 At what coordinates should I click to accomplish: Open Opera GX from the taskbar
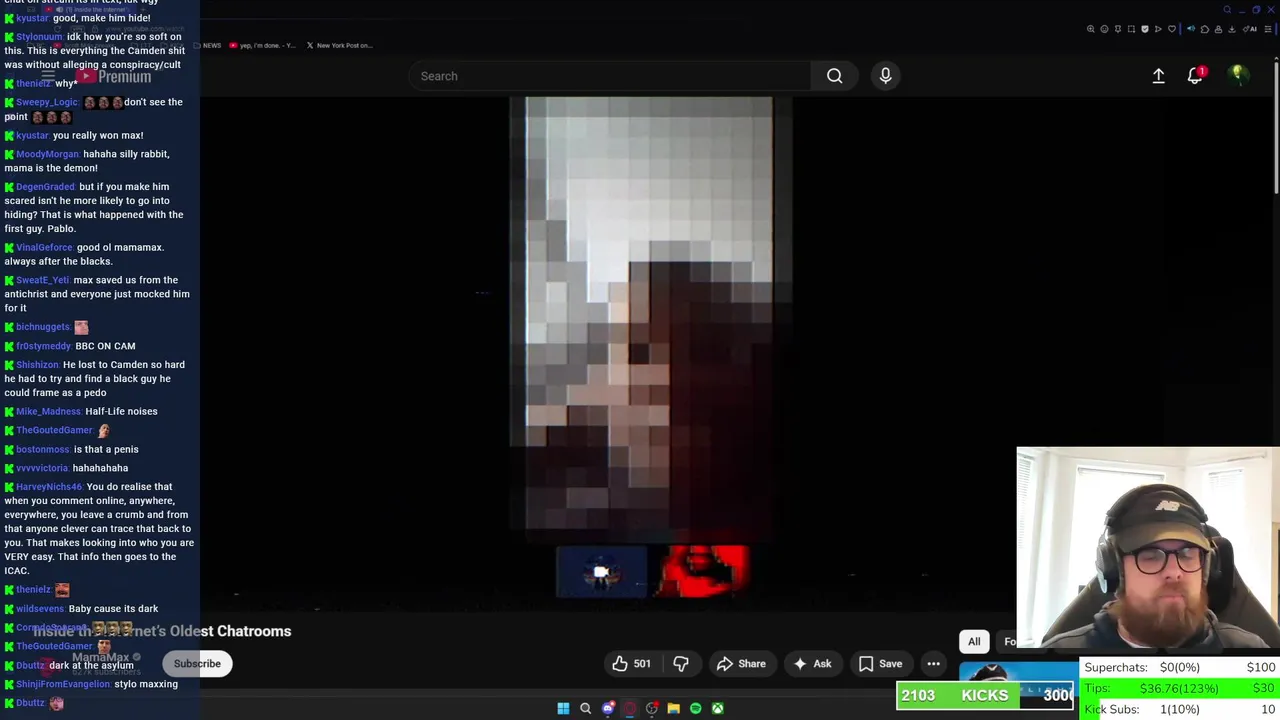click(630, 708)
